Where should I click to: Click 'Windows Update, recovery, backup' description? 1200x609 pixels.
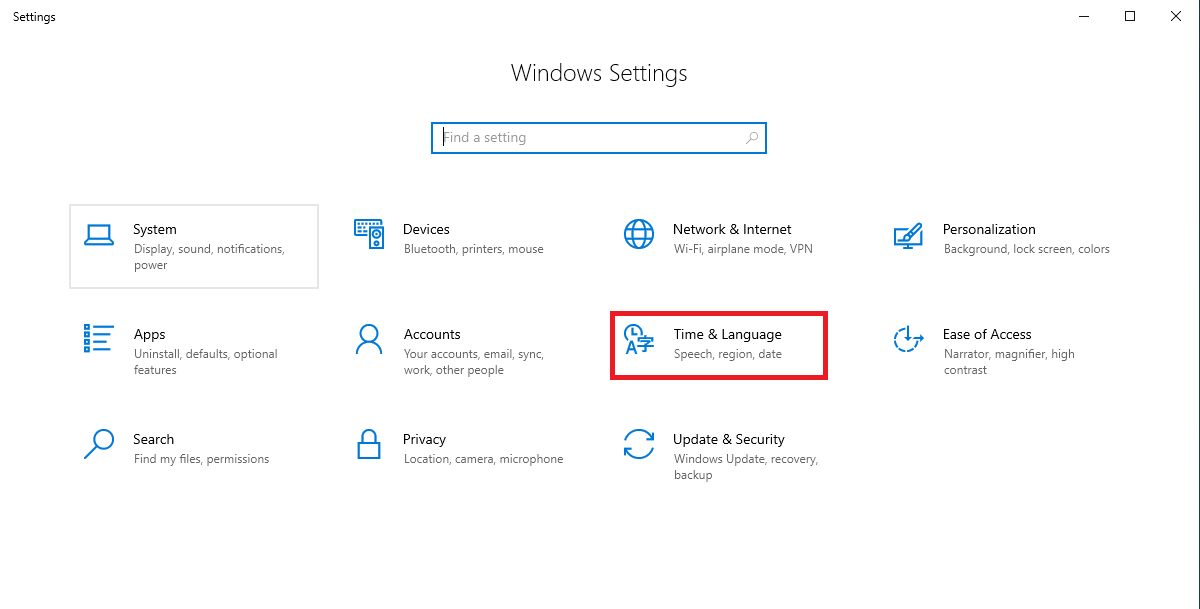pos(745,467)
